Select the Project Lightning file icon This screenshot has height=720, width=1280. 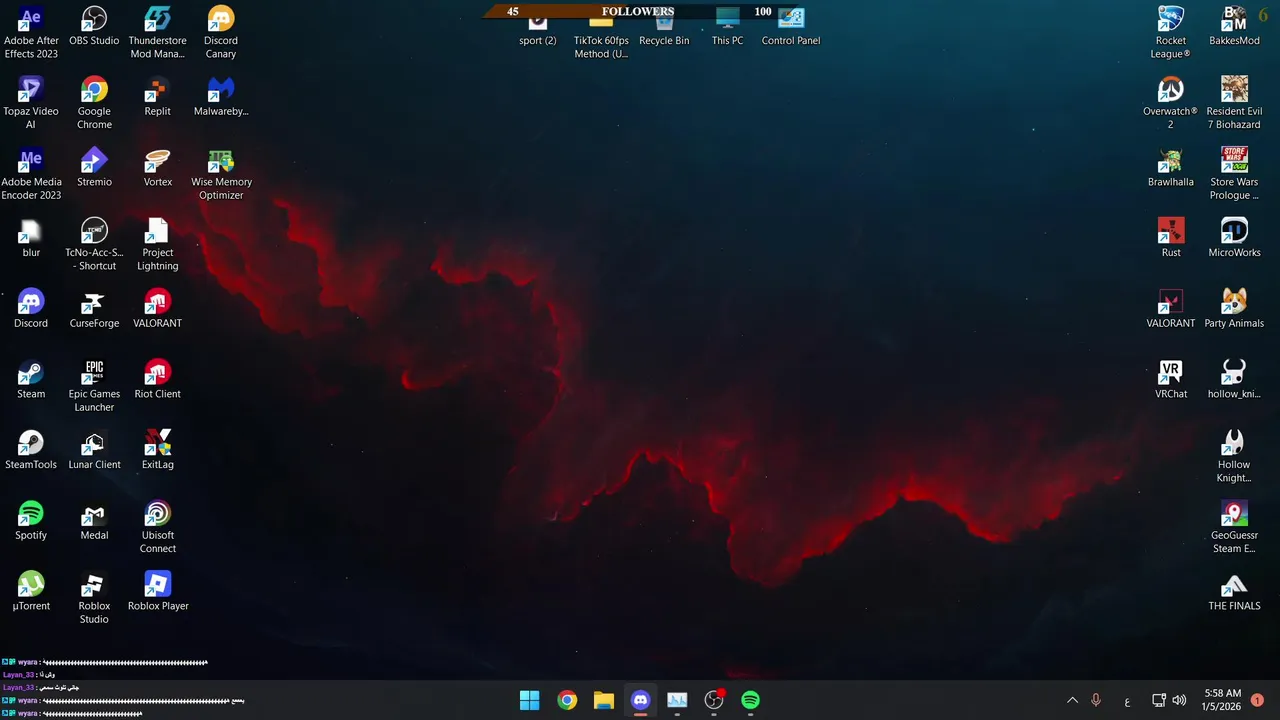pyautogui.click(x=158, y=244)
